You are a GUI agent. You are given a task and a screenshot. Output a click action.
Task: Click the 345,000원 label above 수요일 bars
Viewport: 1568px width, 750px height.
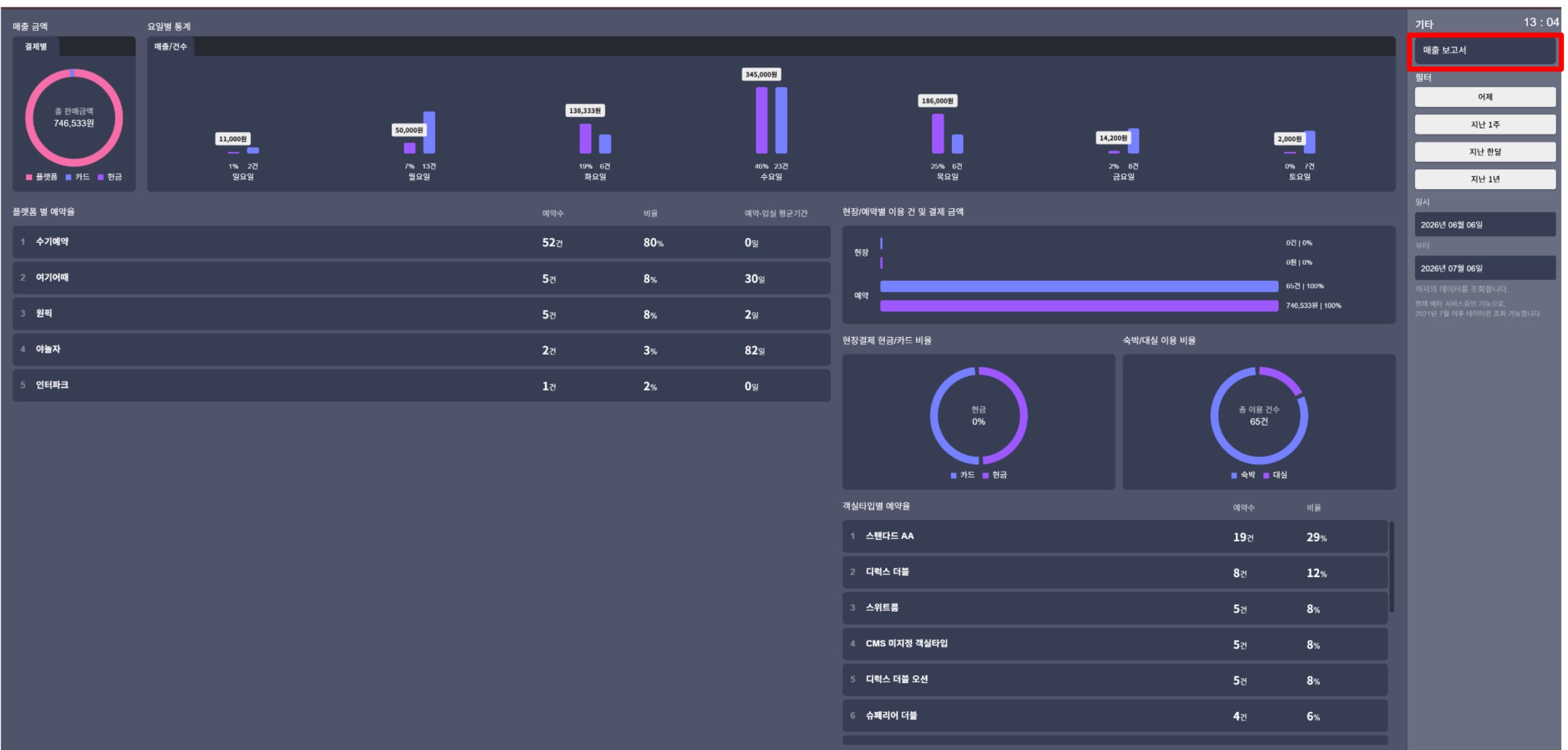[x=762, y=74]
